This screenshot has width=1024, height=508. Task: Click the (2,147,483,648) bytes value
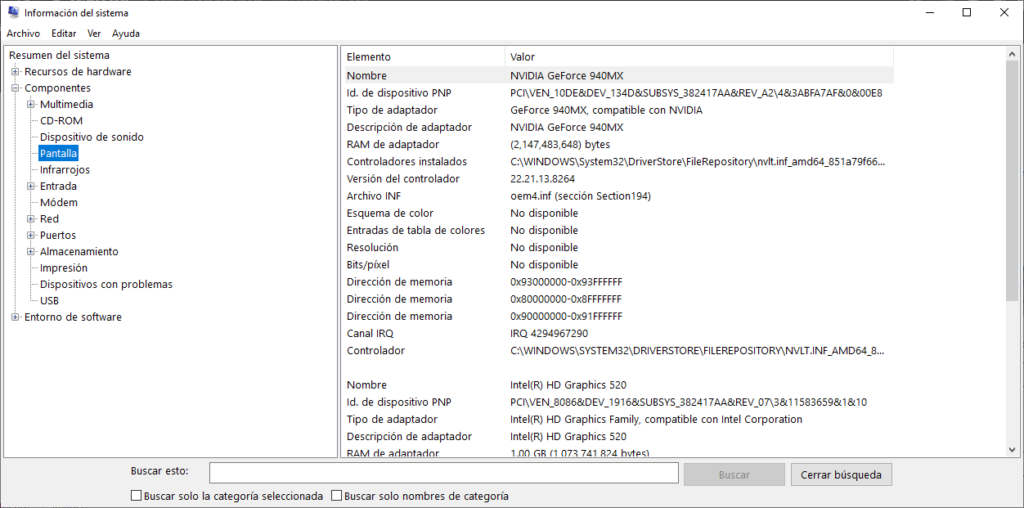(560, 144)
